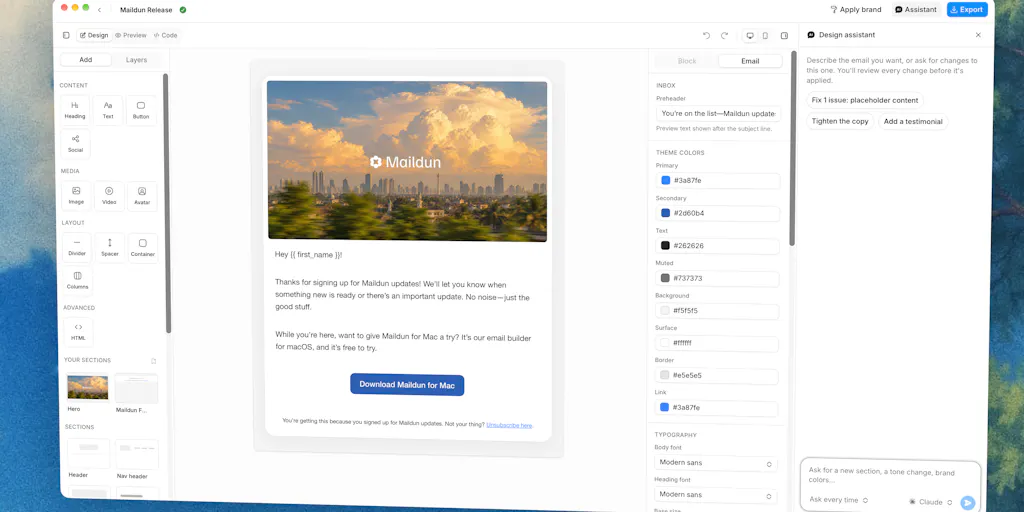Send the assistant prompt

[967, 502]
